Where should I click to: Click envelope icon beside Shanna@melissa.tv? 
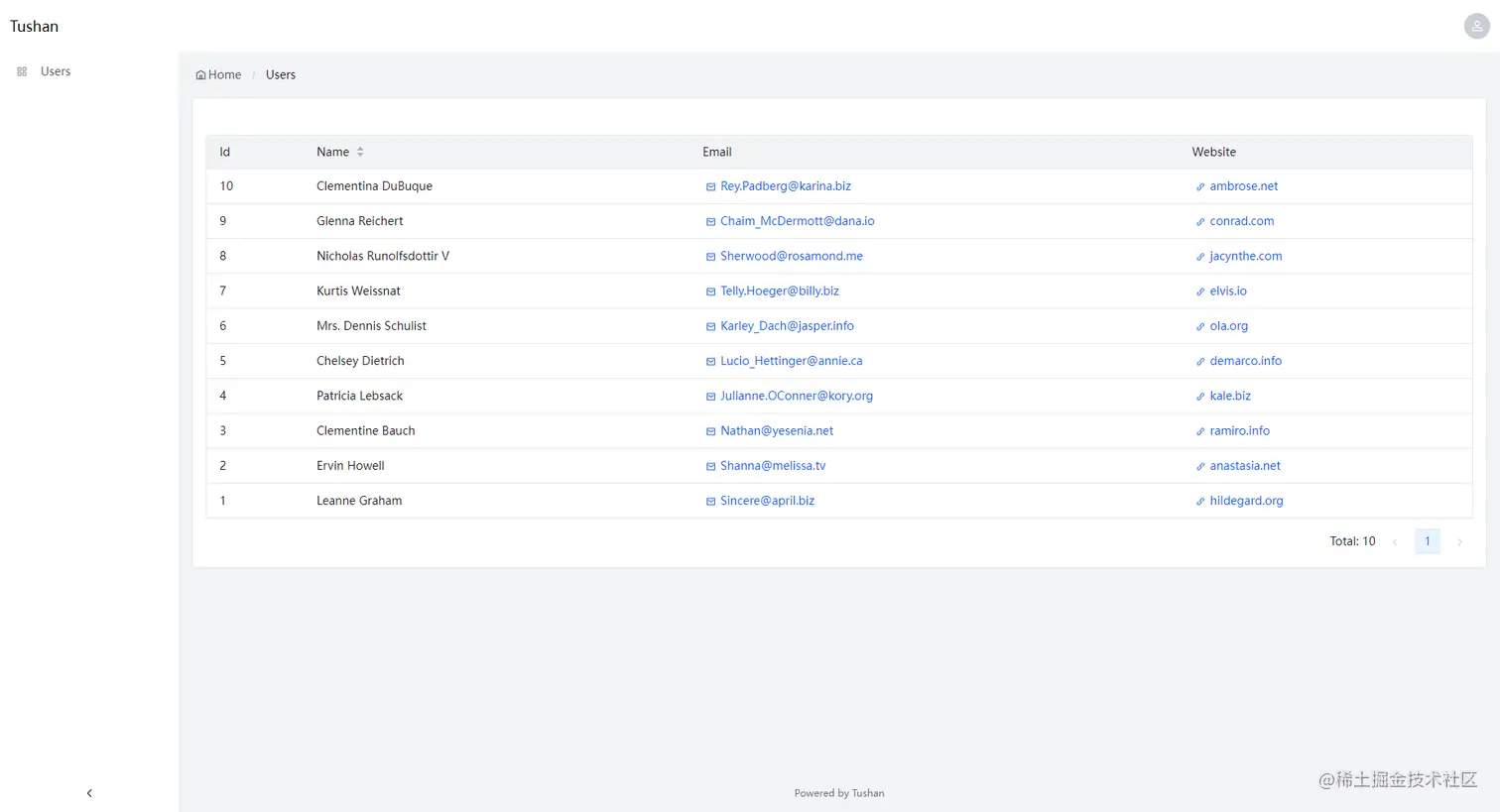pyautogui.click(x=710, y=466)
